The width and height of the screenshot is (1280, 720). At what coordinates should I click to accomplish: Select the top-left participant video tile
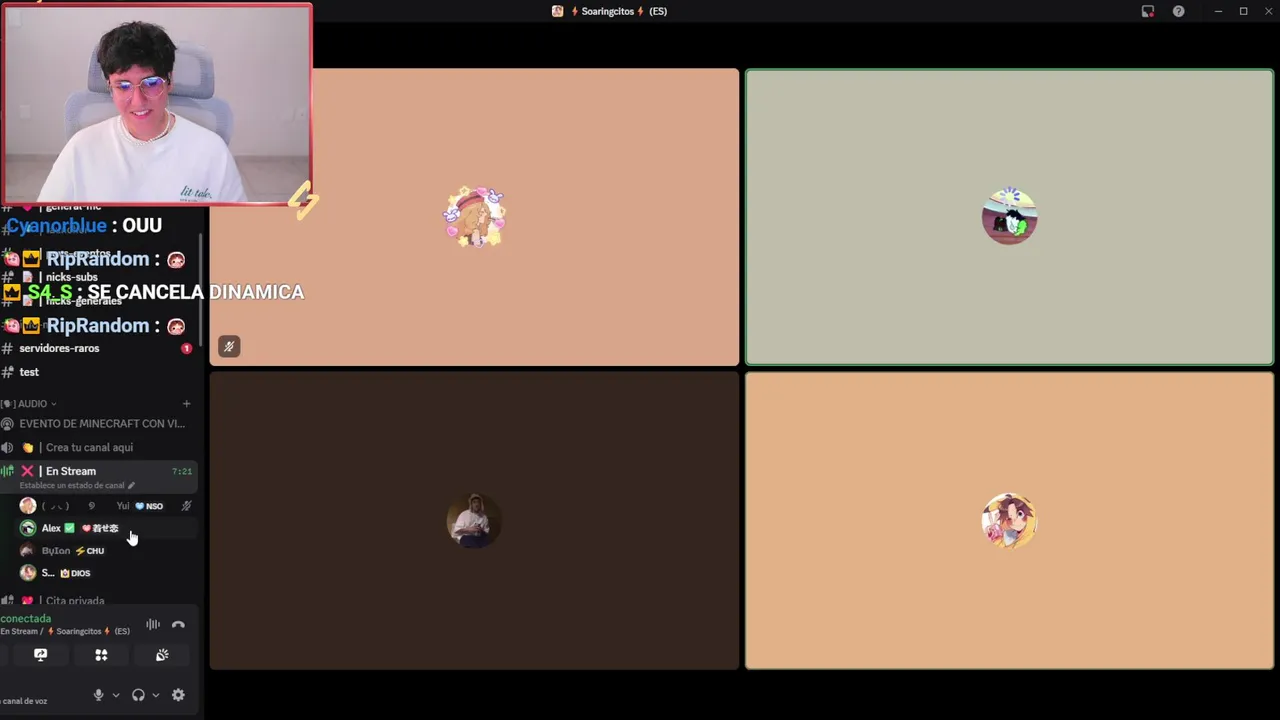(x=474, y=217)
